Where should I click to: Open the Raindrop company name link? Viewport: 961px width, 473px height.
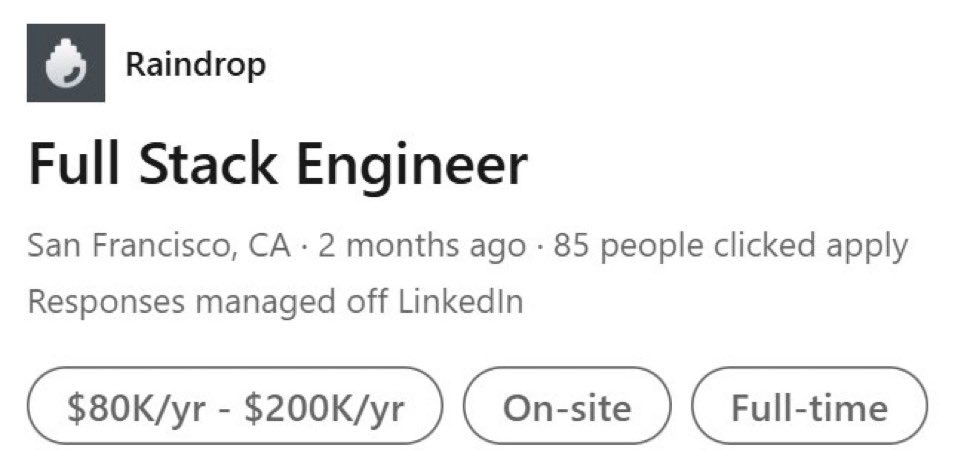click(x=195, y=65)
